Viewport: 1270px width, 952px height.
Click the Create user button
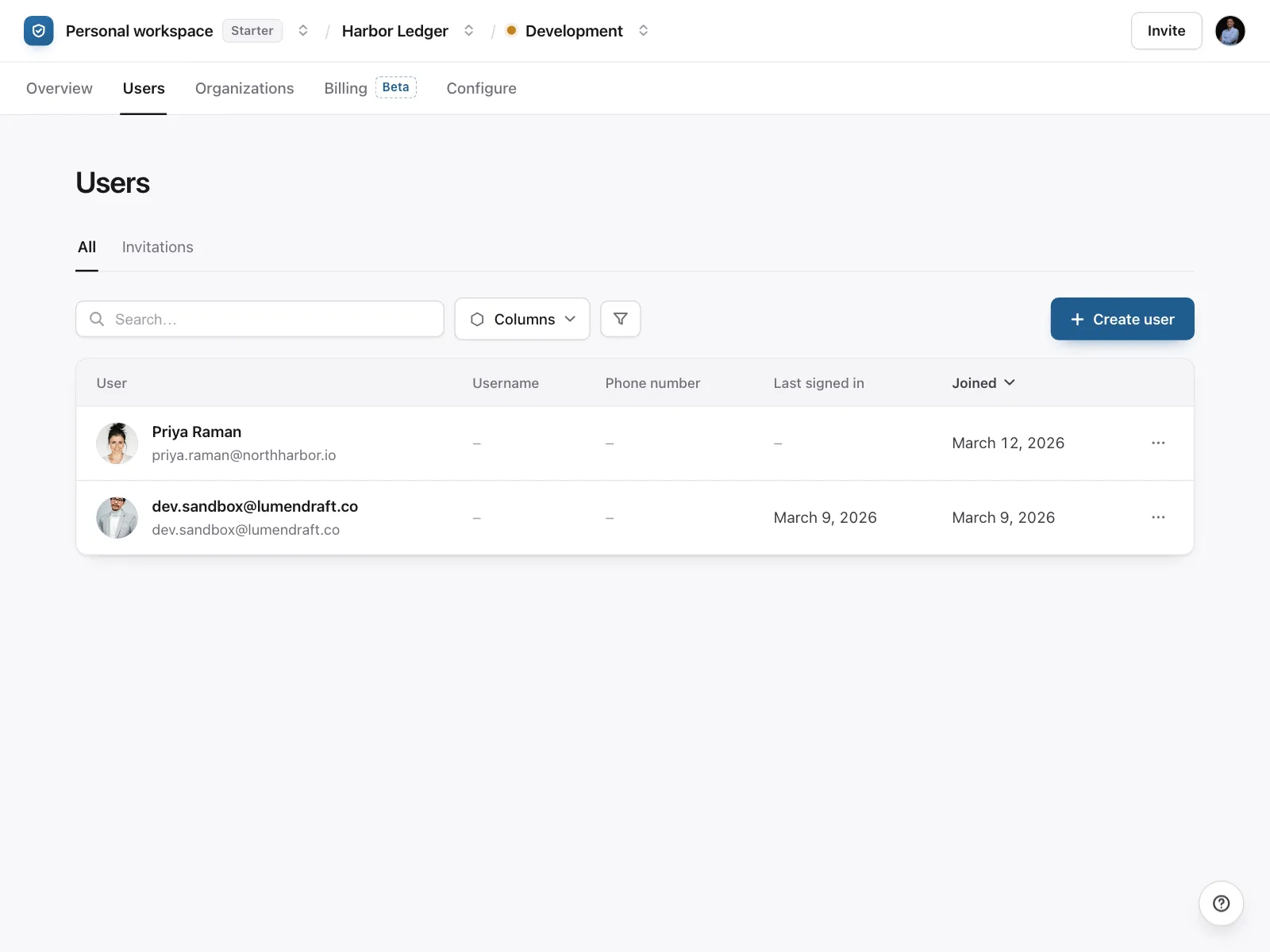click(1122, 319)
